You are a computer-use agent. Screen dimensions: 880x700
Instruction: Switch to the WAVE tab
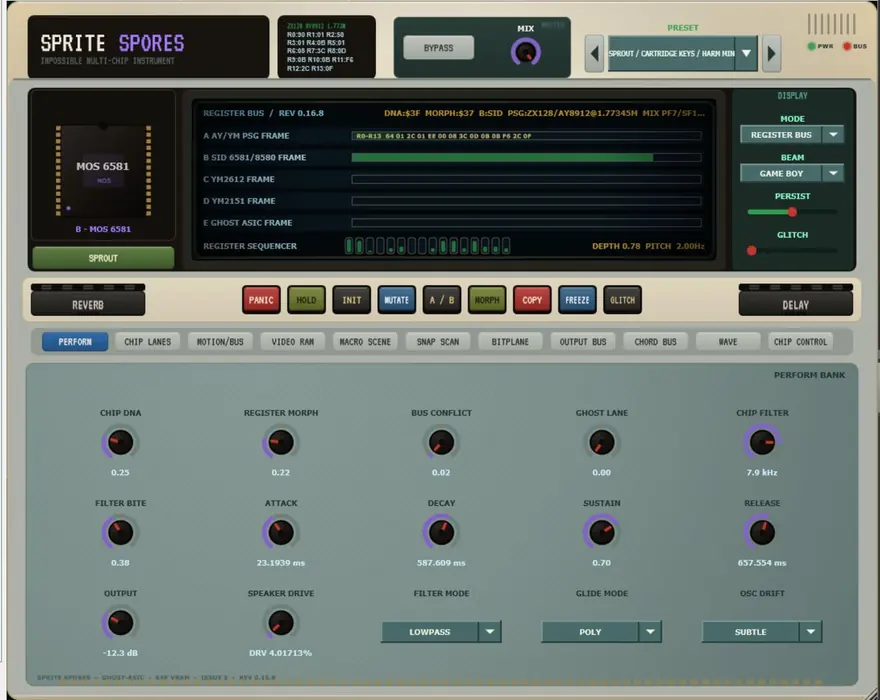coord(728,341)
